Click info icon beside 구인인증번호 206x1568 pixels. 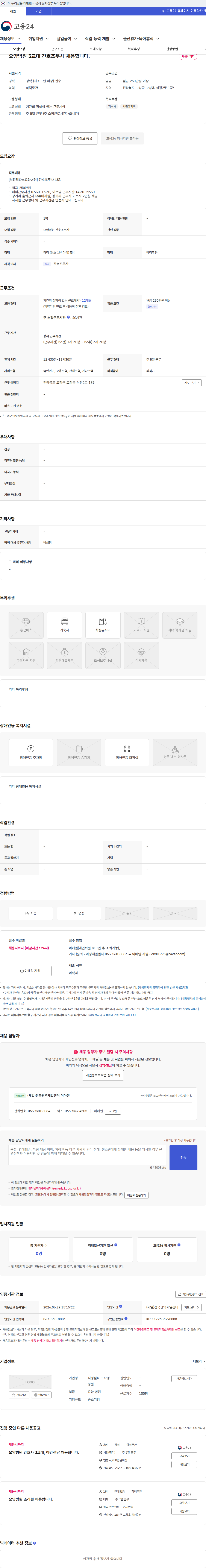[x=126, y=1318]
